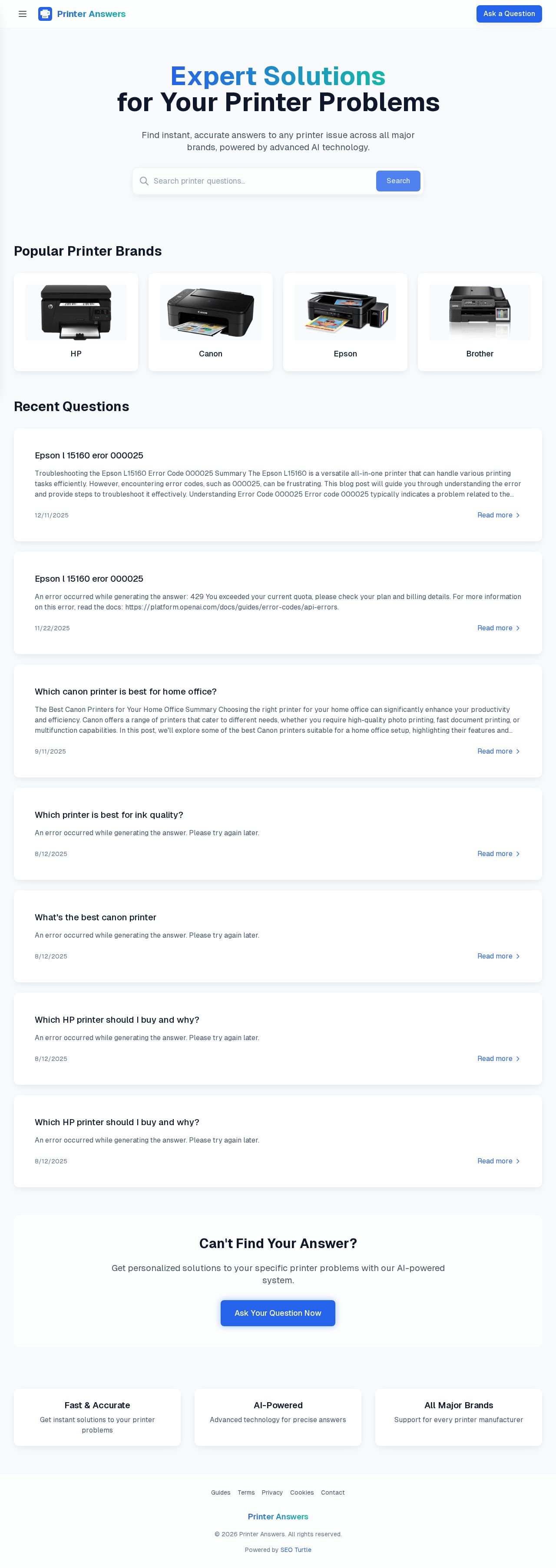The height and width of the screenshot is (1568, 556).
Task: Open Guides footer link
Action: click(x=221, y=1492)
